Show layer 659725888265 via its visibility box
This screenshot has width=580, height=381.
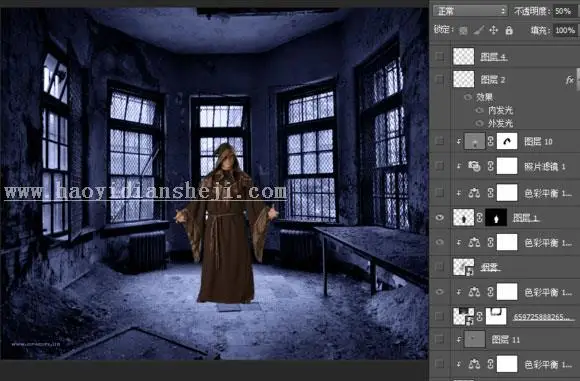tap(439, 317)
